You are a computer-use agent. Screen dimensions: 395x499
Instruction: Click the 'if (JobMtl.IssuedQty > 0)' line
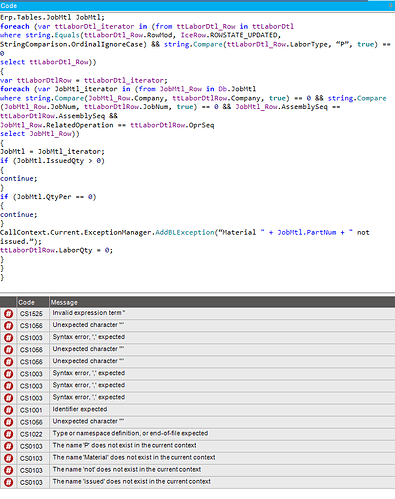coord(52,161)
